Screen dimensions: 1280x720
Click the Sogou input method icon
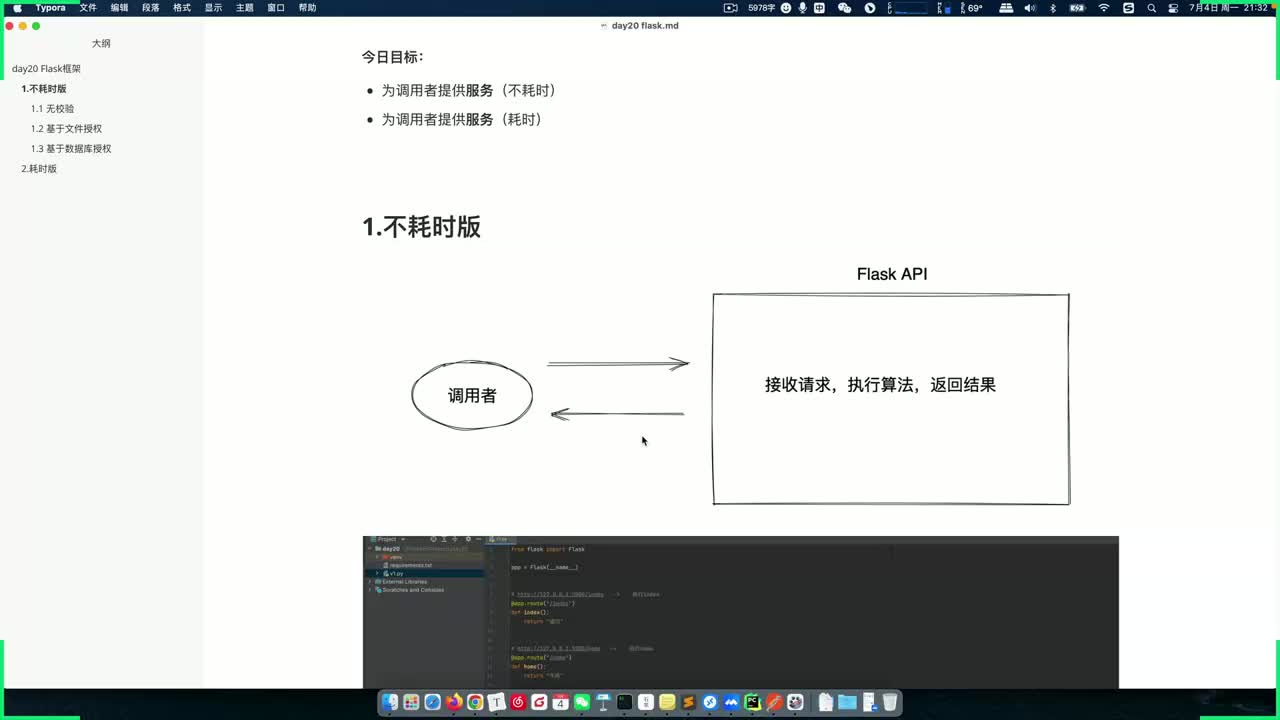coord(1129,8)
